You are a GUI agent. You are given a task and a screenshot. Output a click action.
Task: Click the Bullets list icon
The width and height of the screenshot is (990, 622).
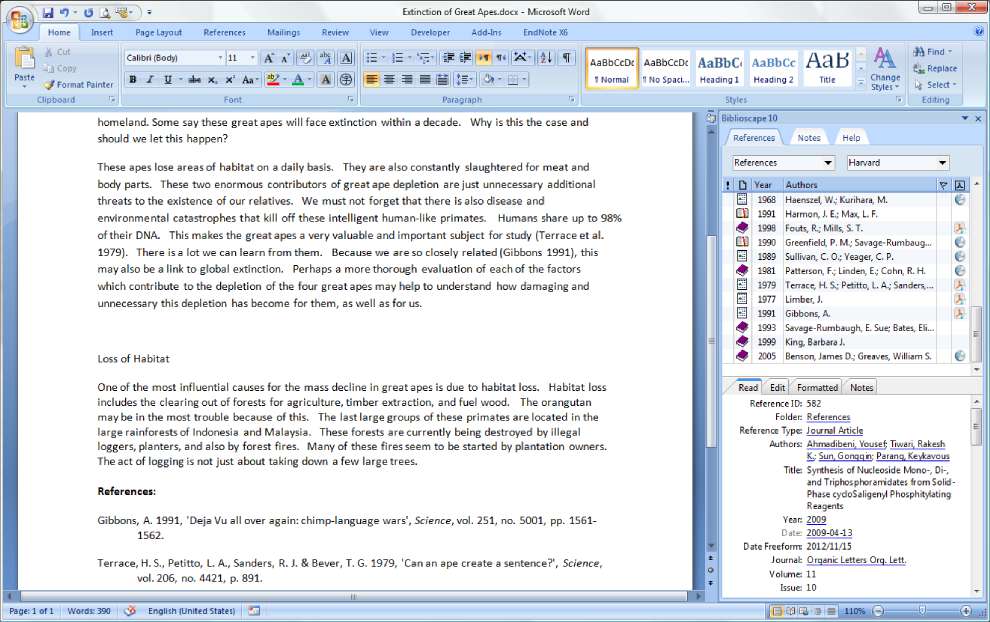[x=372, y=58]
